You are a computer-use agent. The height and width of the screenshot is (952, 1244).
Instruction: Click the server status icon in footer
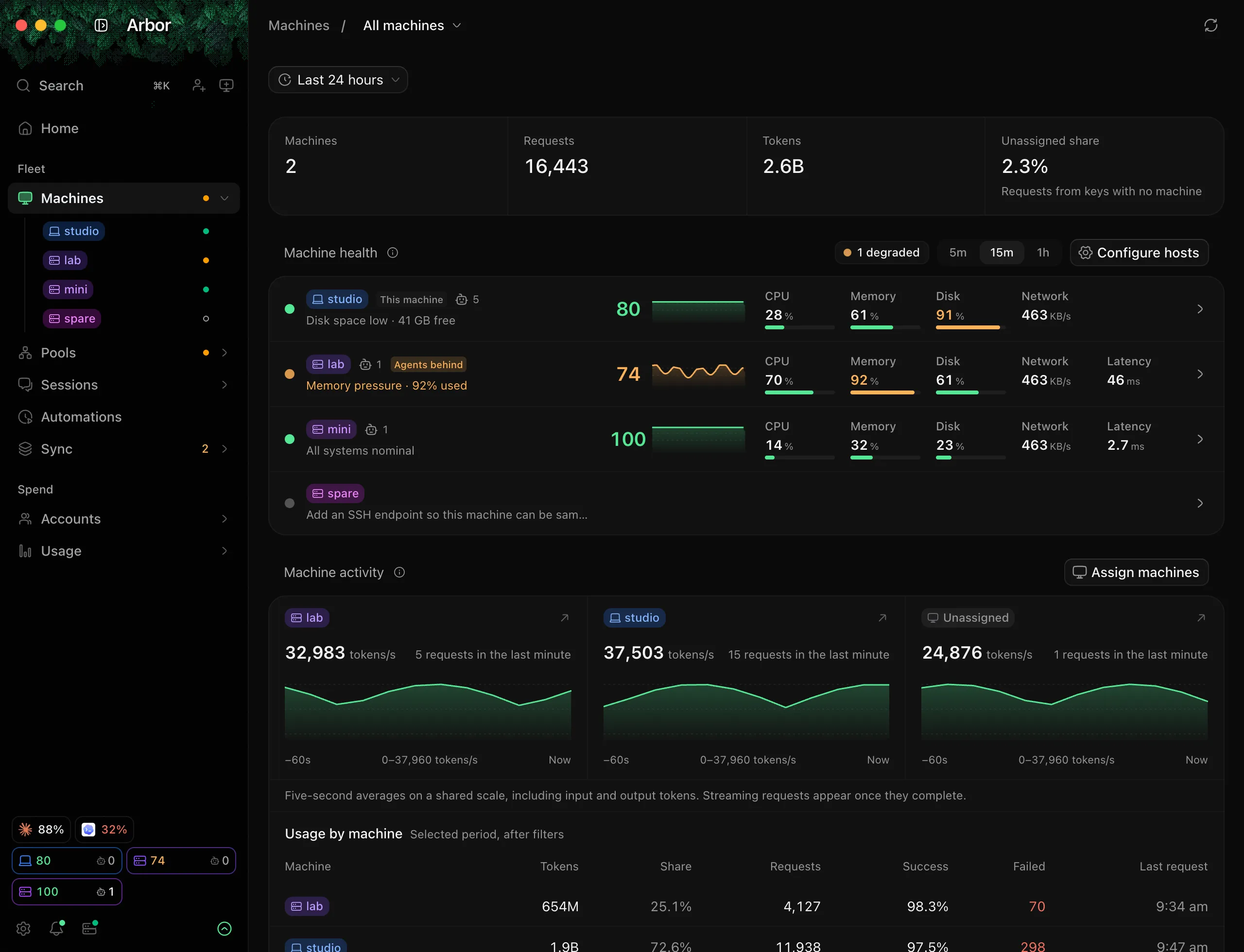(x=89, y=928)
